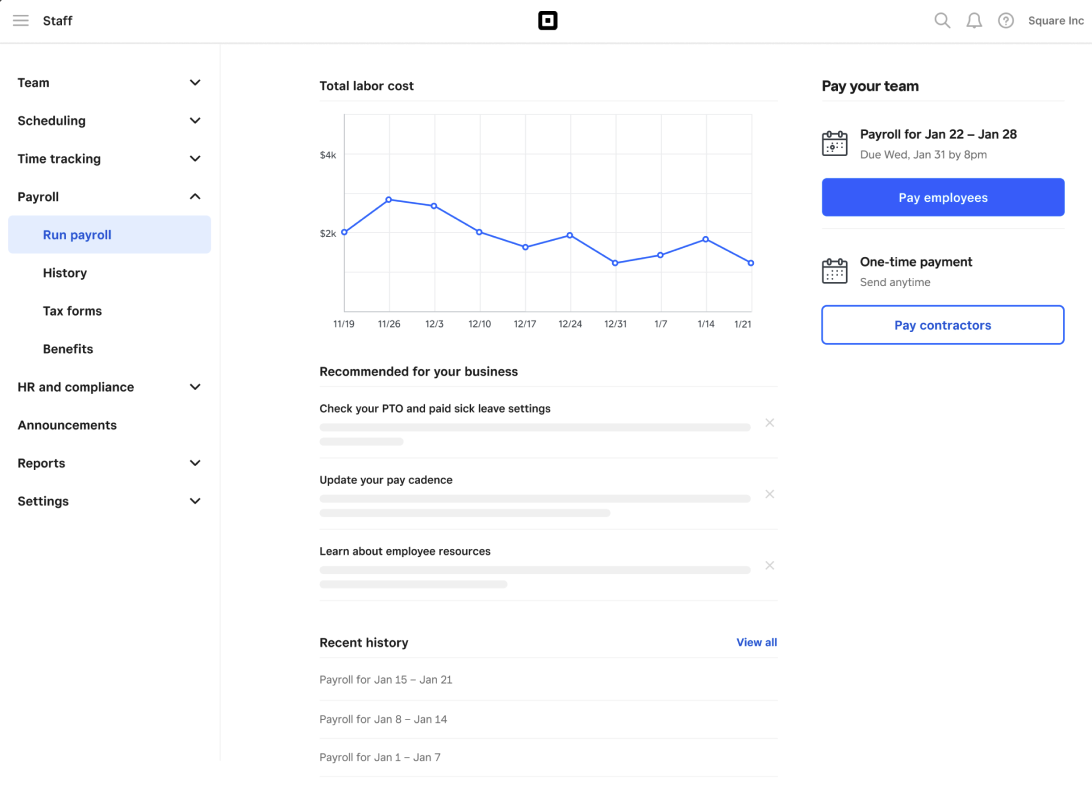Click the help question mark icon
Screen dimensions: 1092x788
1005,20
